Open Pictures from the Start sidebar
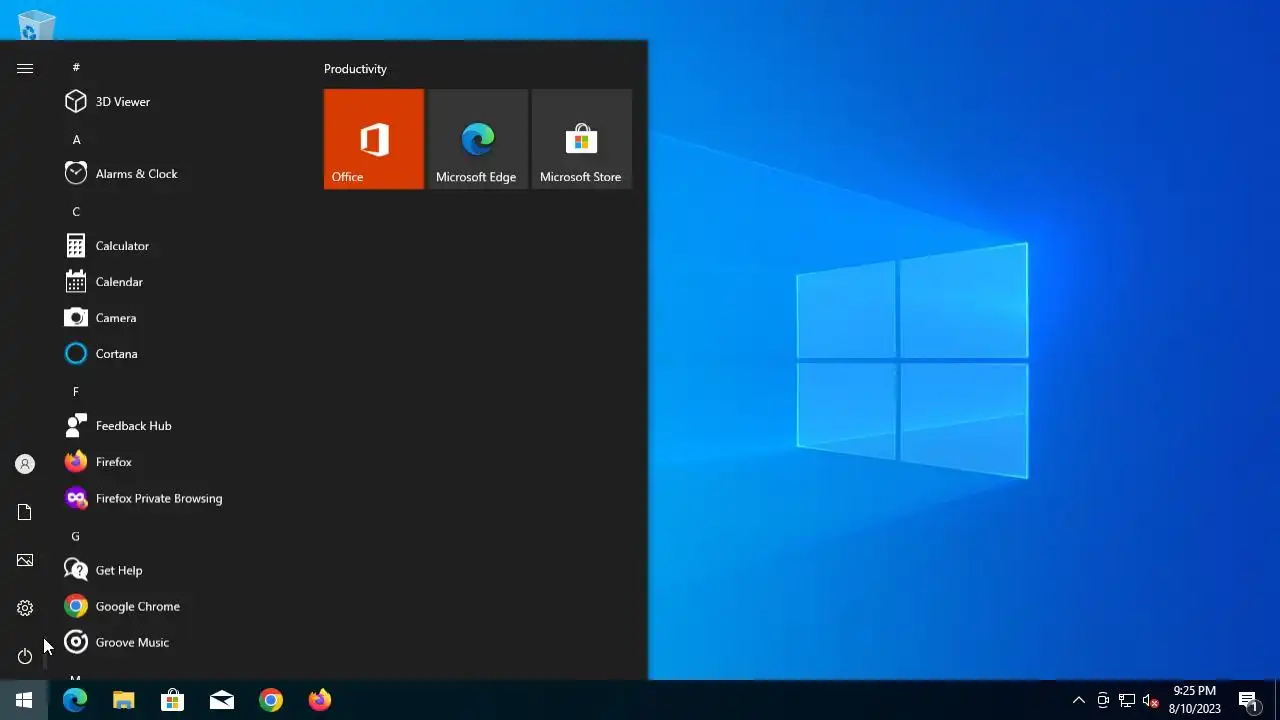 (25, 560)
